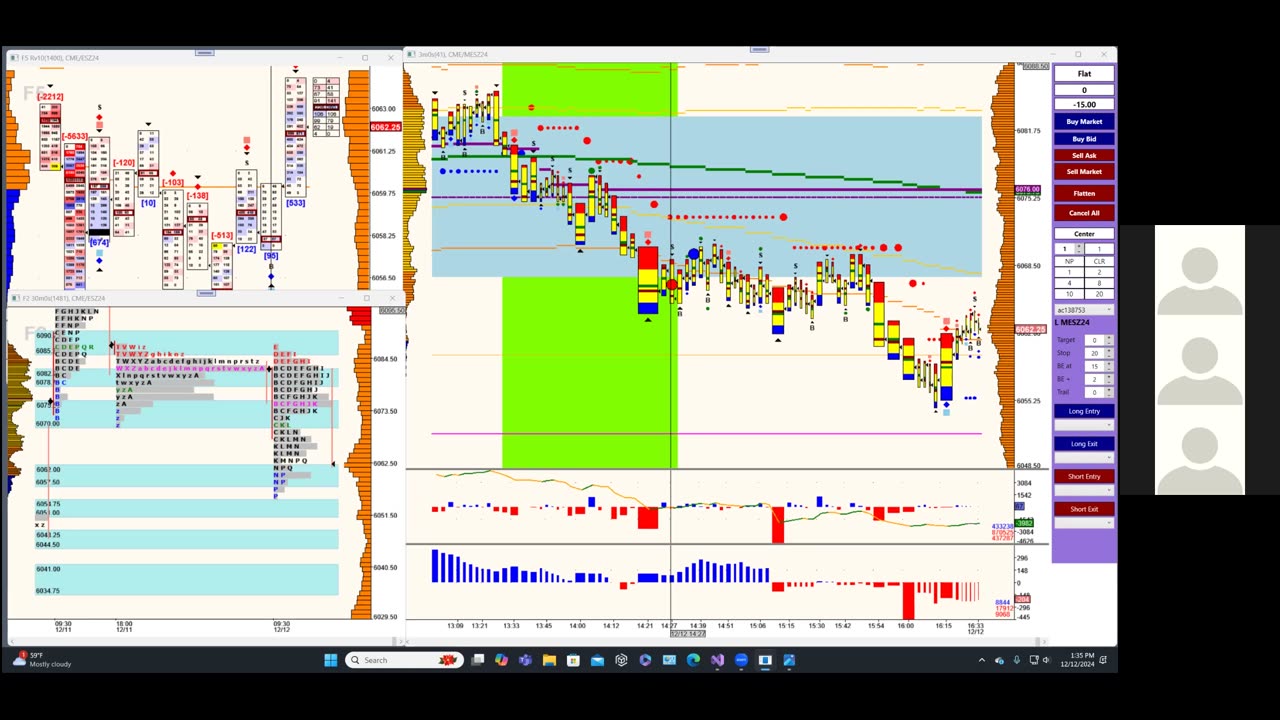Open File Explorer from the taskbar
Image resolution: width=1280 pixels, height=720 pixels.
click(549, 660)
